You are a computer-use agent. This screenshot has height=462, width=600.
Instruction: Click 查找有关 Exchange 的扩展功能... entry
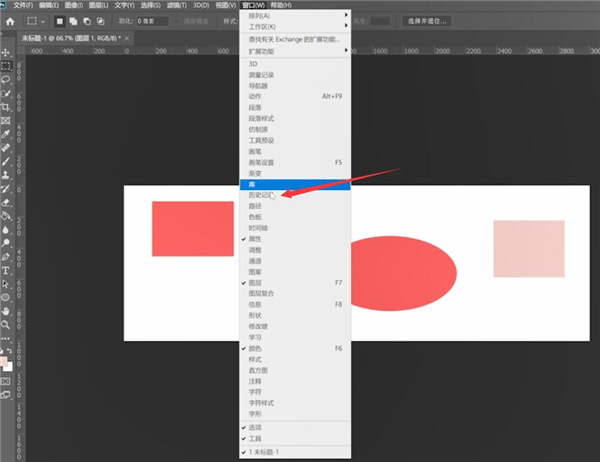click(x=295, y=39)
